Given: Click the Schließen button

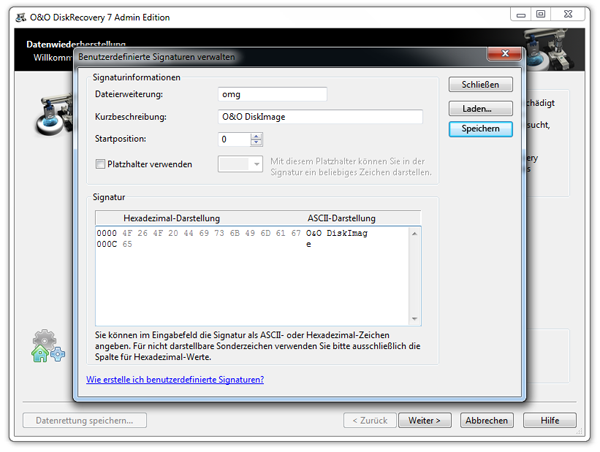Looking at the screenshot, I should 480,85.
